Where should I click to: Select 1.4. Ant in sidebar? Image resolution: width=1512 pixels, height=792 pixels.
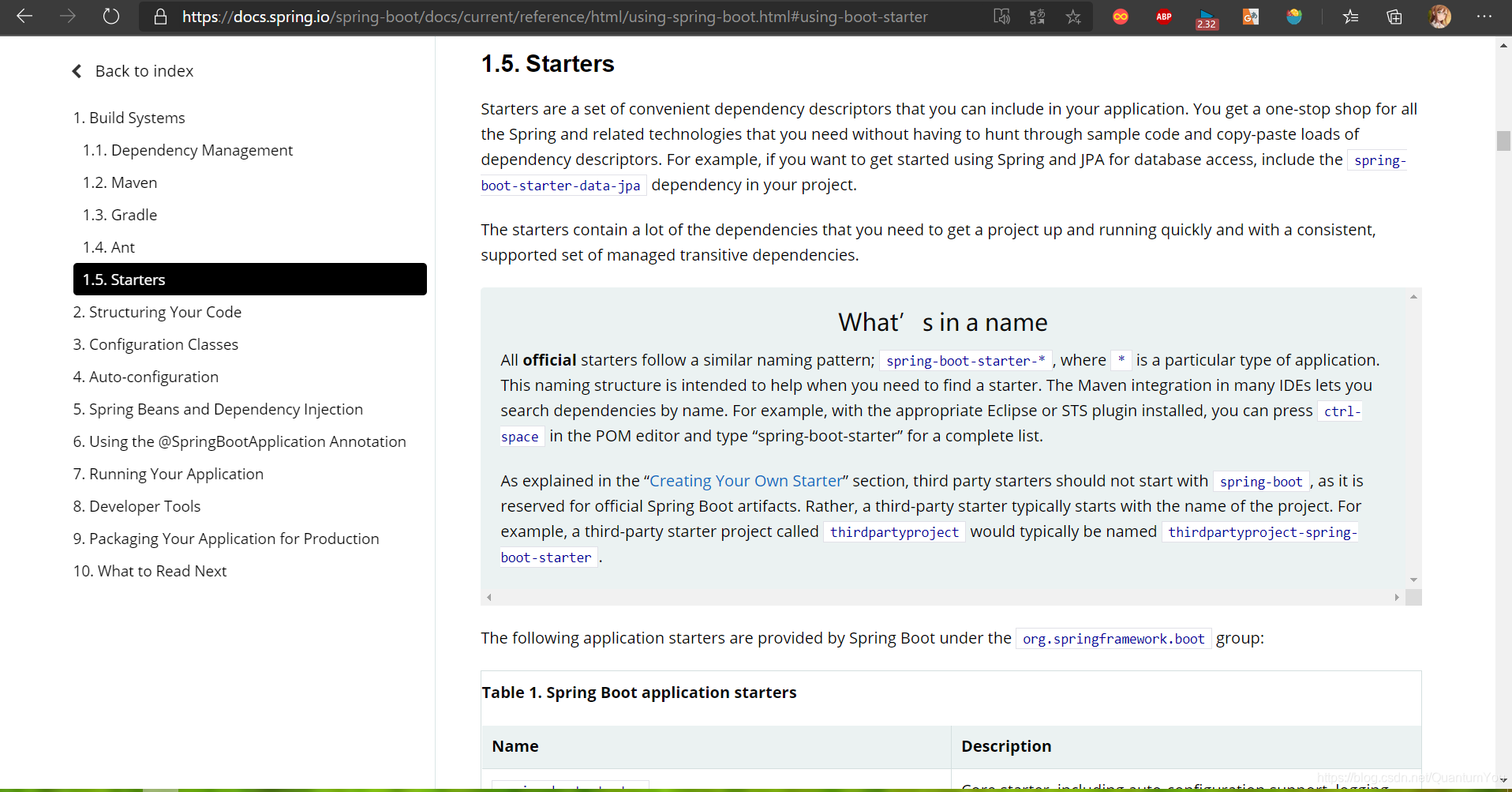[x=109, y=247]
